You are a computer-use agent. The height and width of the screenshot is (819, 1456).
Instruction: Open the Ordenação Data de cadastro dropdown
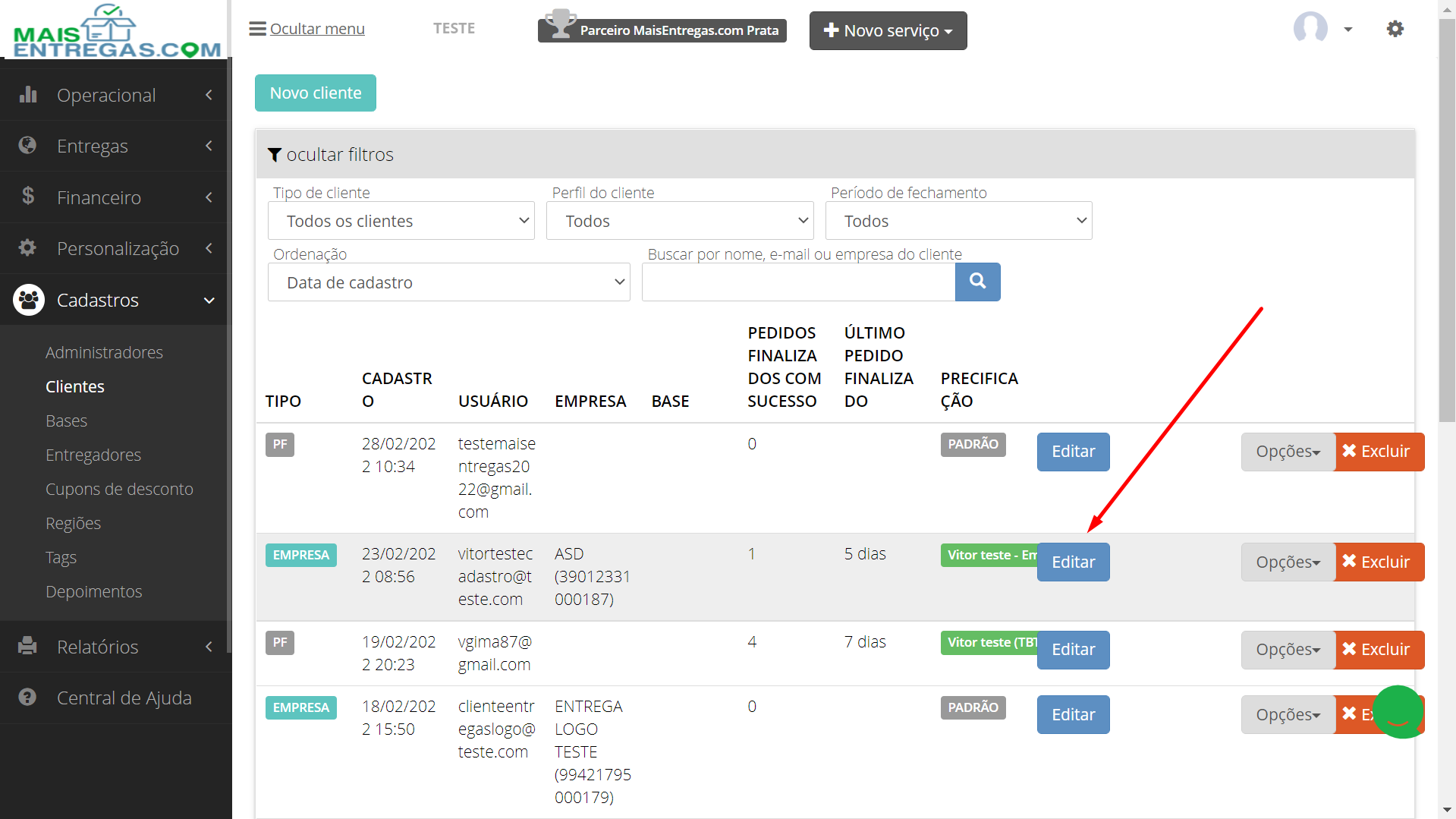[x=449, y=282]
